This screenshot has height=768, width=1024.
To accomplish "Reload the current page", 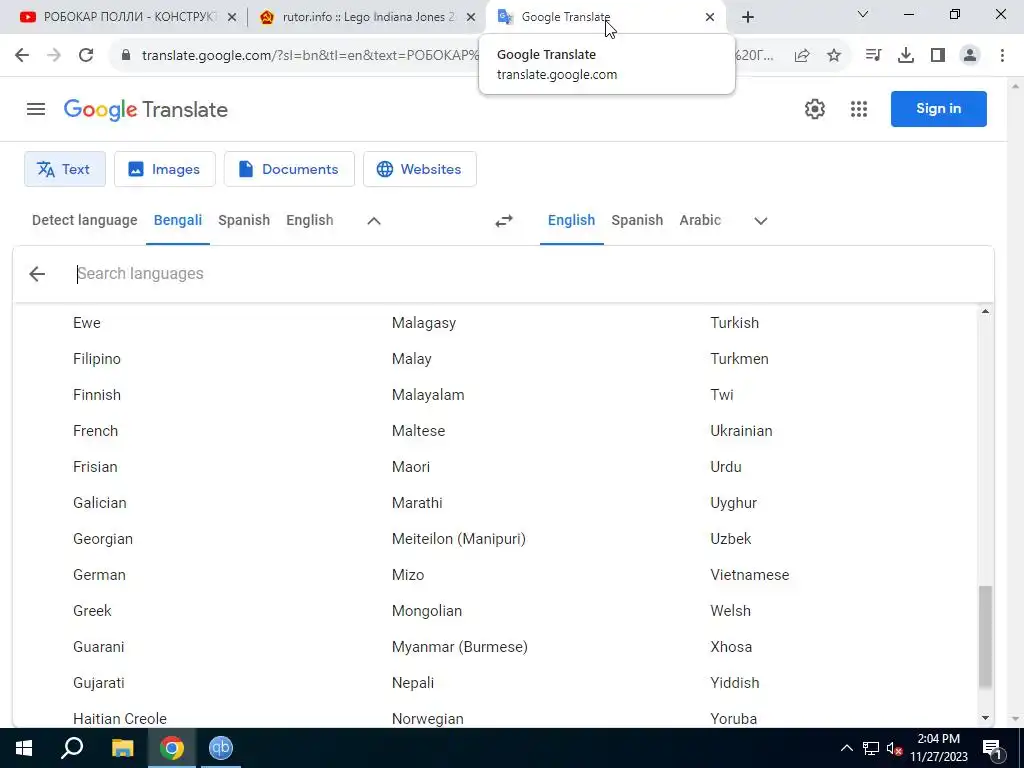I will [x=86, y=55].
